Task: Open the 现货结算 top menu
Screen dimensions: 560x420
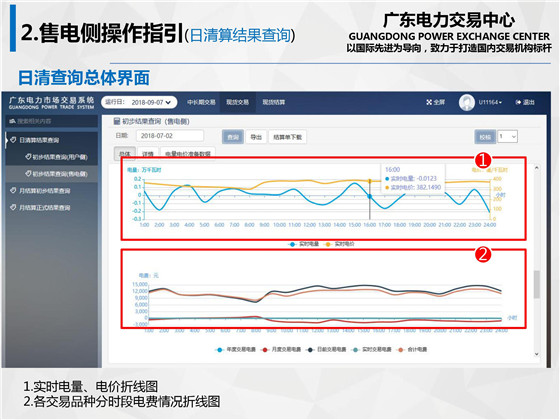Action: tap(274, 102)
